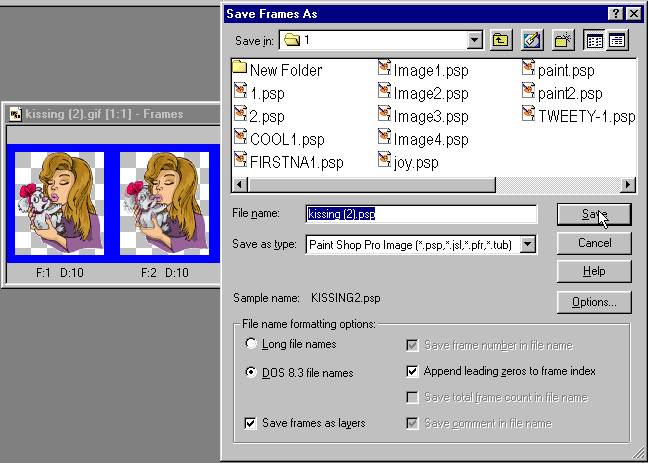The width and height of the screenshot is (648, 463).
Task: Select the TWEETY-1.psp file icon
Action: [x=528, y=114]
